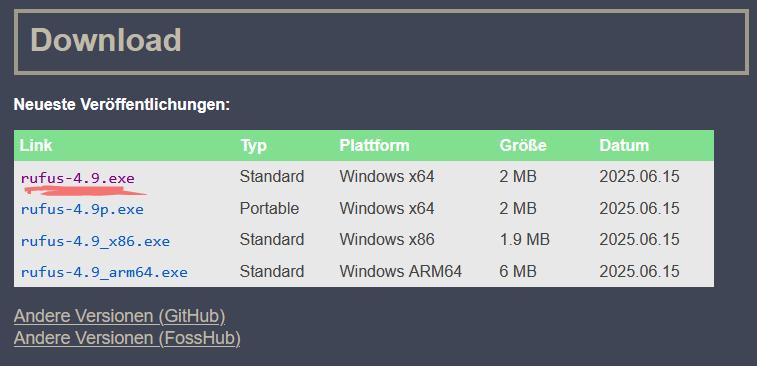757x366 pixels.
Task: Click the Größe column header
Action: (x=523, y=145)
